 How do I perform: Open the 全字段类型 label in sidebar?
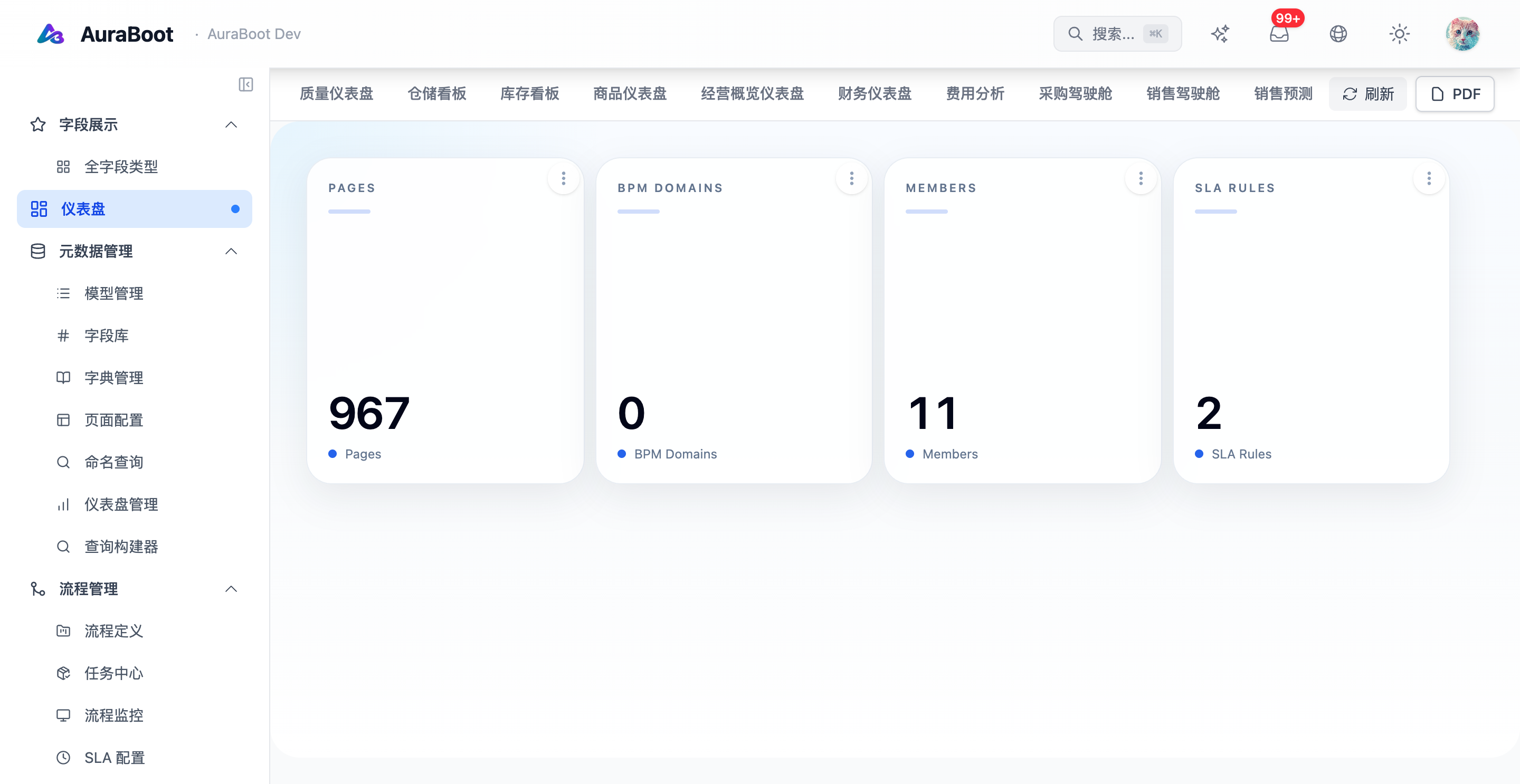click(121, 167)
